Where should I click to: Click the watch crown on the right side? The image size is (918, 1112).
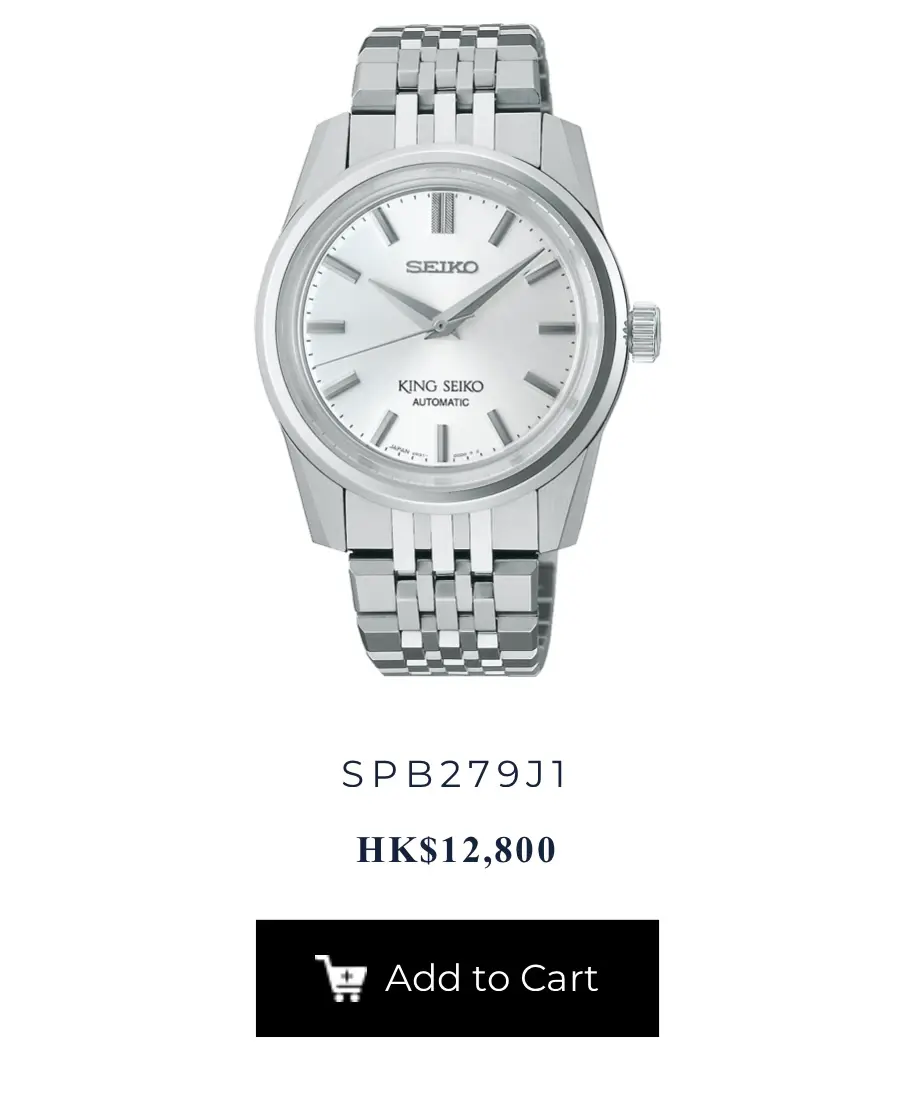(x=645, y=331)
